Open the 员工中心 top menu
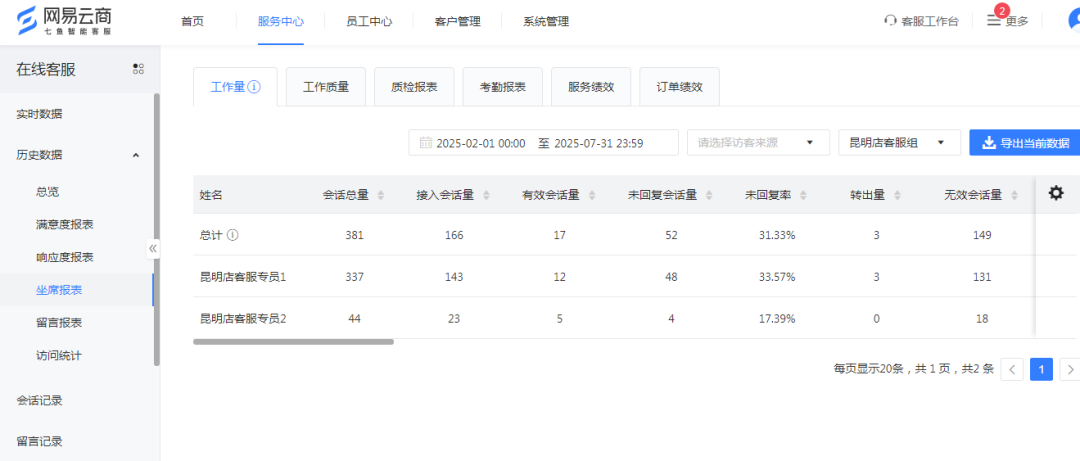Screen dimensions: 1080x461 point(369,21)
